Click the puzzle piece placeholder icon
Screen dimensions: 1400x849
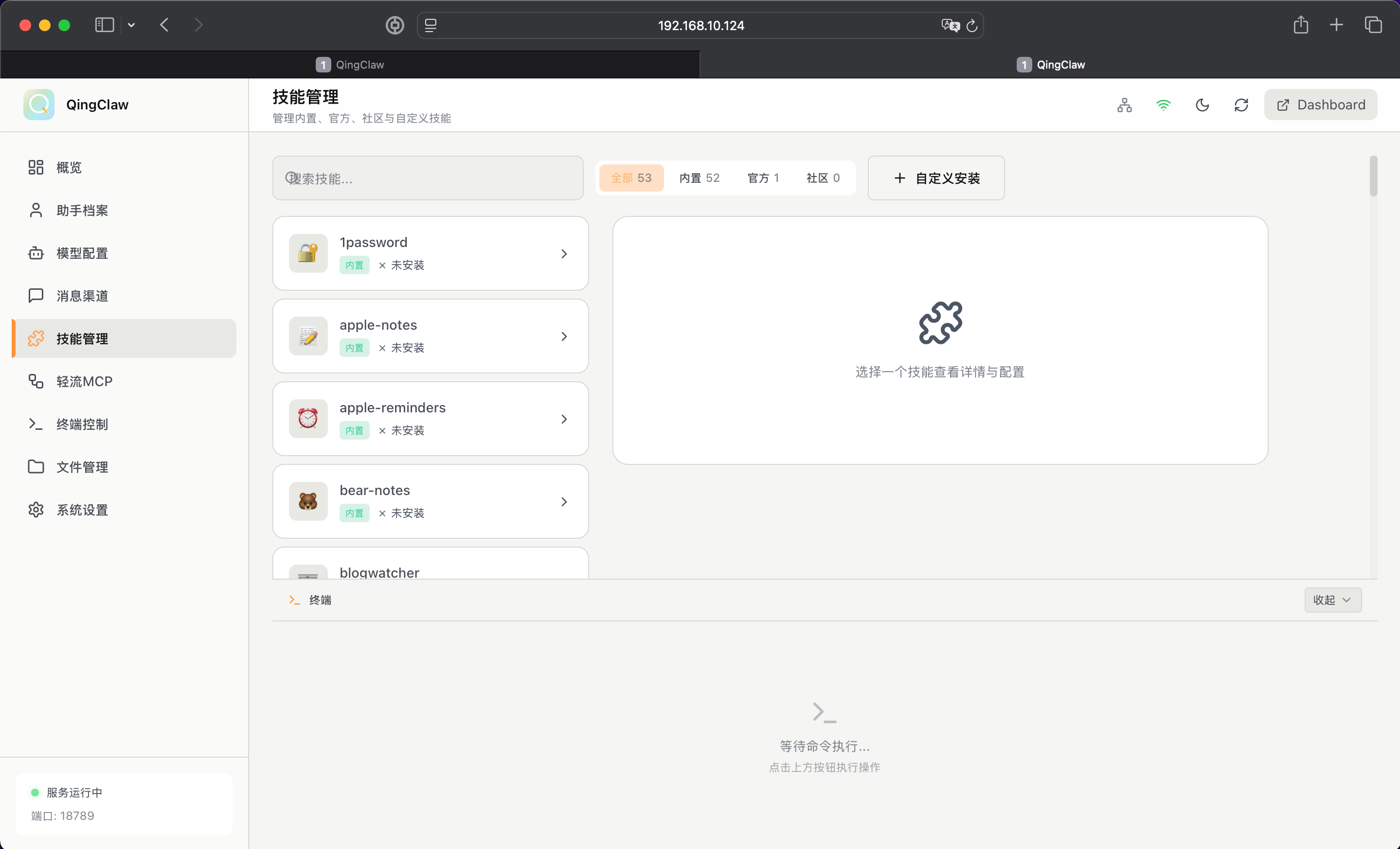(x=940, y=322)
